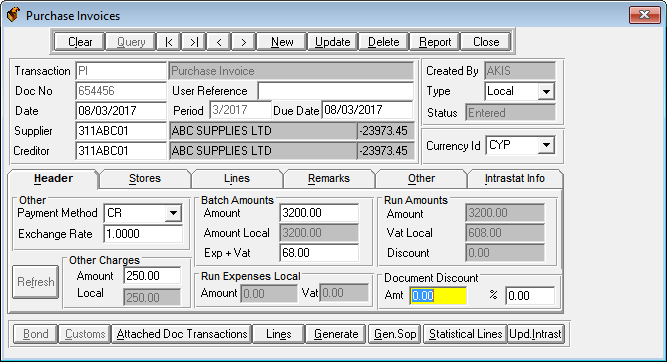Click the Transaction field PI
Image resolution: width=667 pixels, height=362 pixels.
(x=121, y=71)
